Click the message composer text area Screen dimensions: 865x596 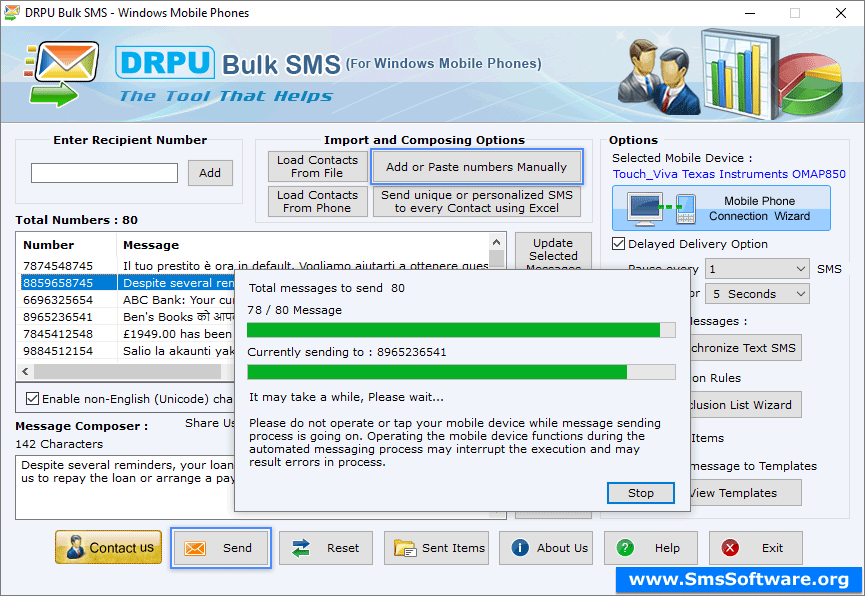click(x=126, y=487)
